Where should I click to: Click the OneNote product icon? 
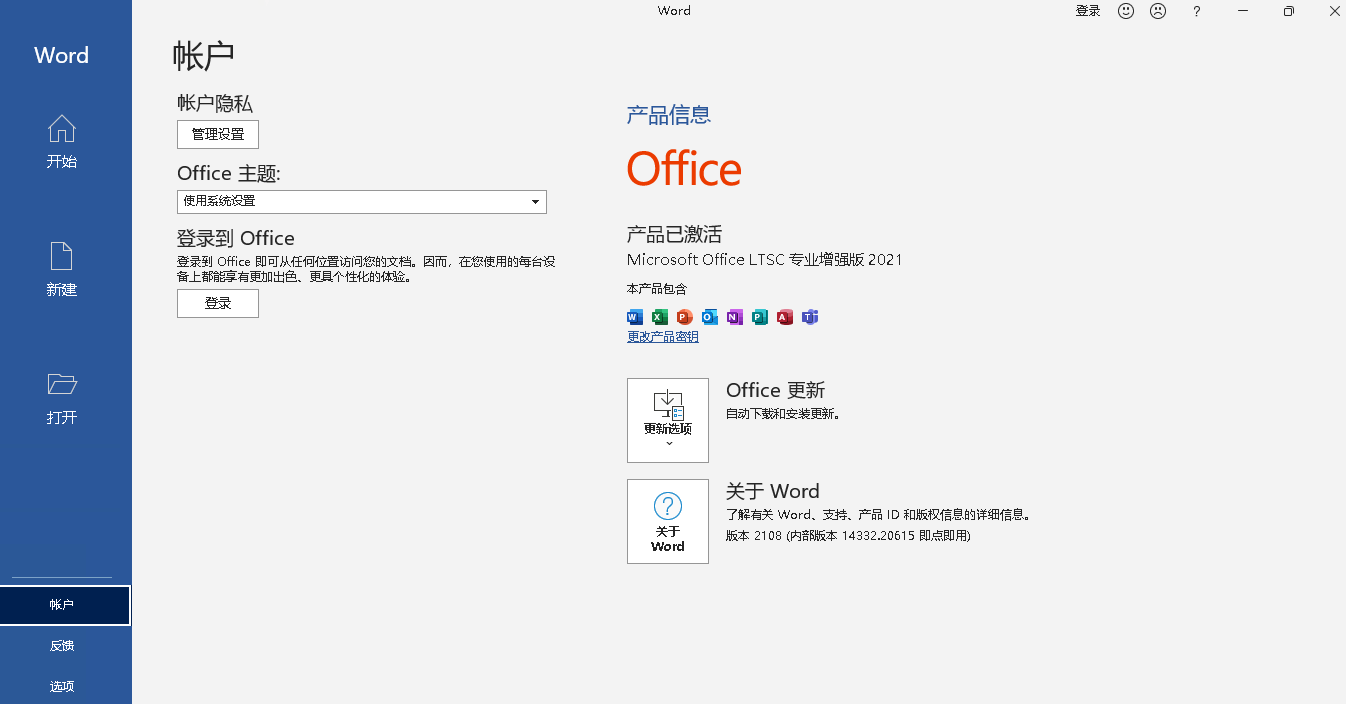pos(735,317)
